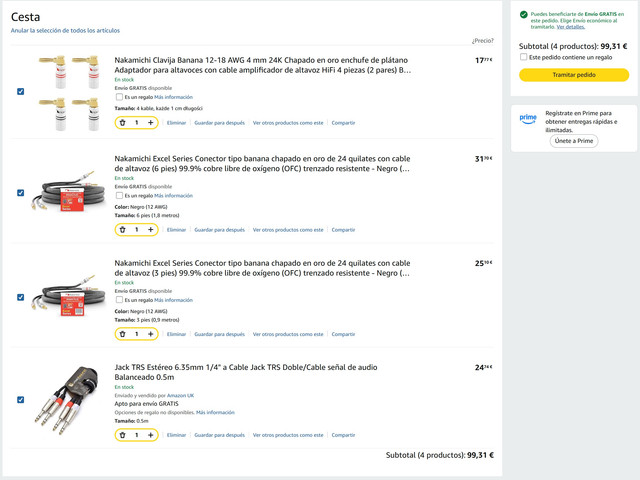Open Amazon UK seller link
640x480 pixels.
[x=180, y=396]
